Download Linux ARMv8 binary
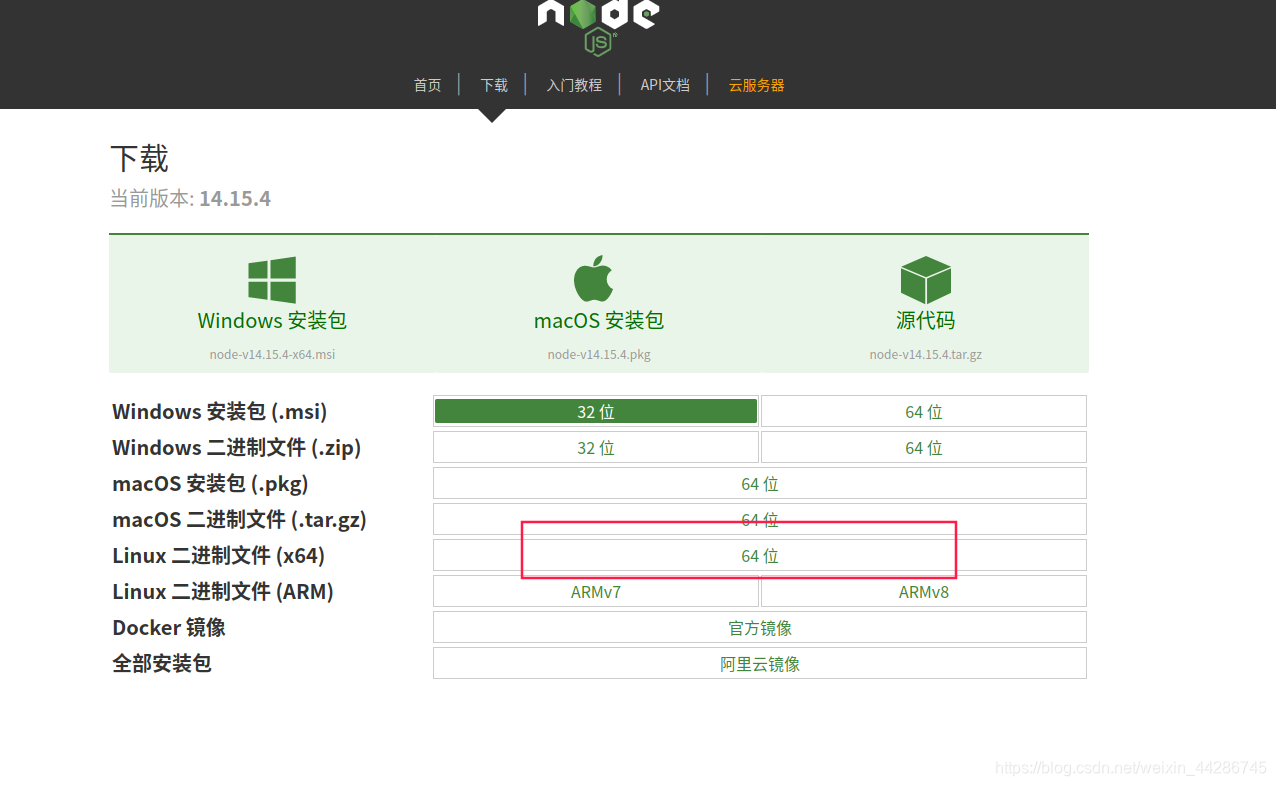This screenshot has height=786, width=1276. tap(924, 591)
